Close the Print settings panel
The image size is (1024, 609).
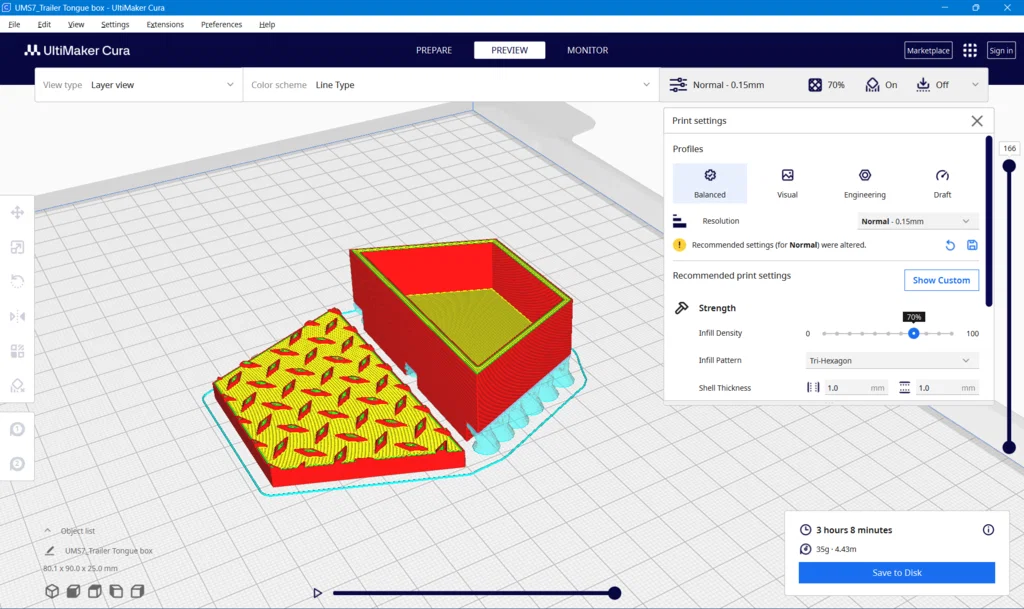pyautogui.click(x=976, y=121)
